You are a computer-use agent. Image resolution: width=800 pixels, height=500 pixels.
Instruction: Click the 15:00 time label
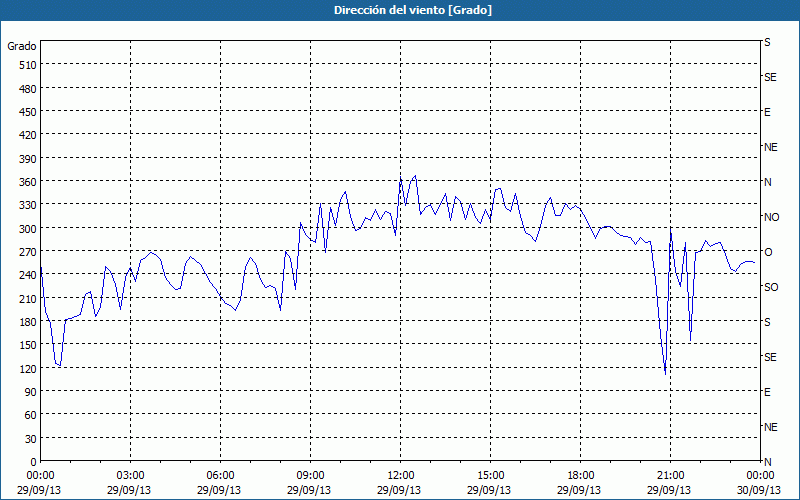coord(490,476)
